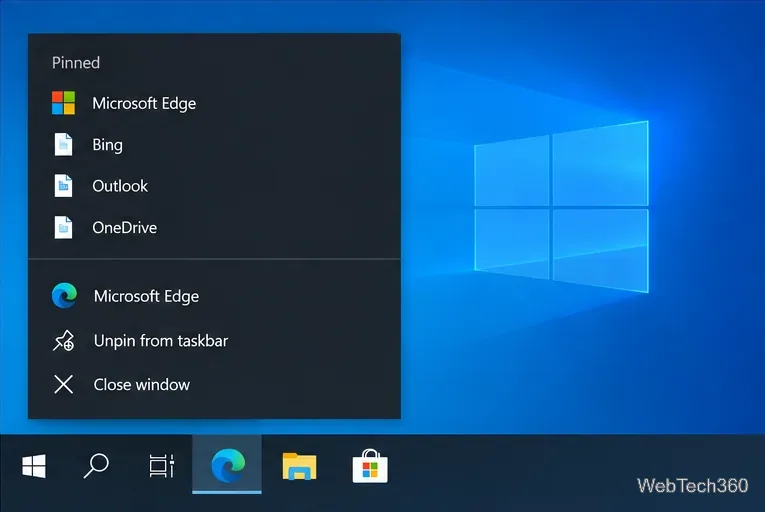Choose the pinned OneDrive entry
Viewport: 765px width, 512px height.
point(214,227)
